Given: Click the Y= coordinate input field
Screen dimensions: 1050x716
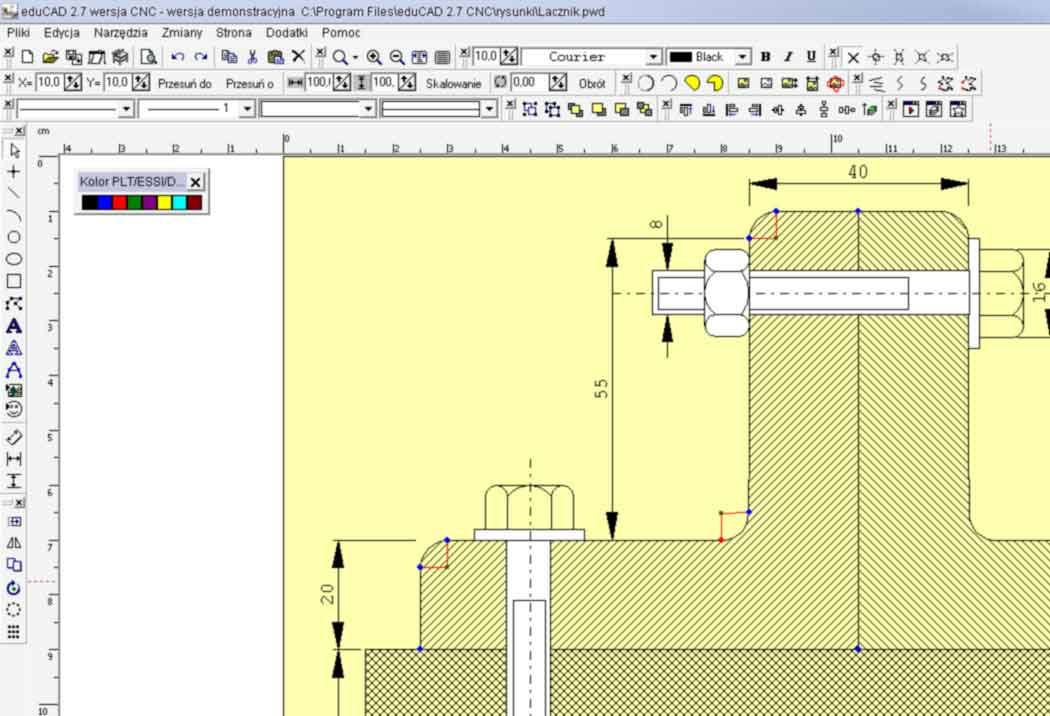Looking at the screenshot, I should pos(117,83).
